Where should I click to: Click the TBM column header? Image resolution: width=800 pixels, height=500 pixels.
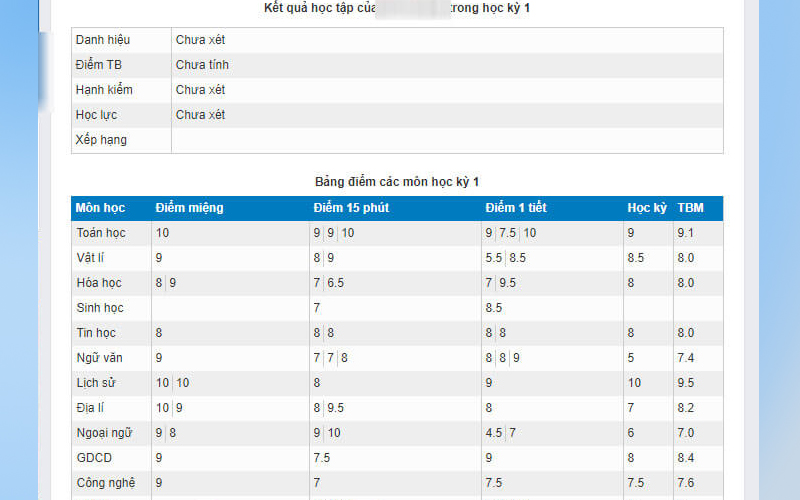point(691,208)
